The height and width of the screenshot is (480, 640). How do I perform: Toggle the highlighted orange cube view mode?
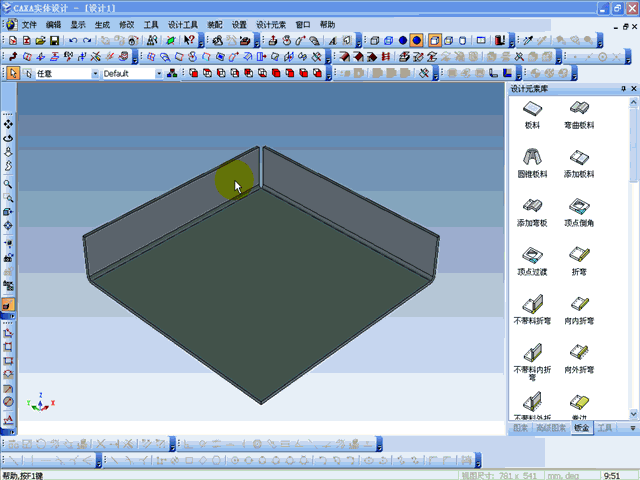coord(435,40)
